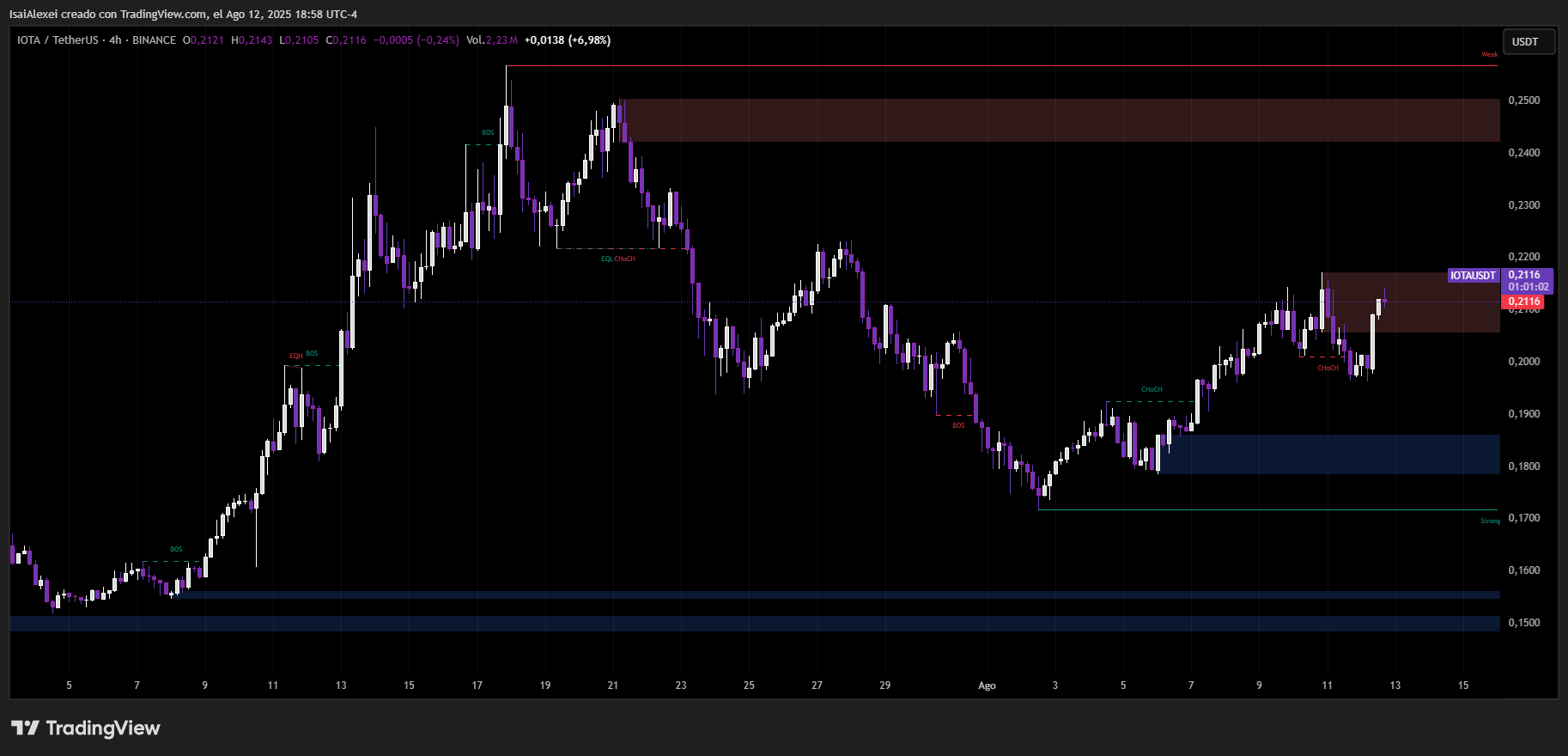Image resolution: width=1568 pixels, height=756 pixels.
Task: Select the red BOS label near Aug 1
Action: point(958,426)
